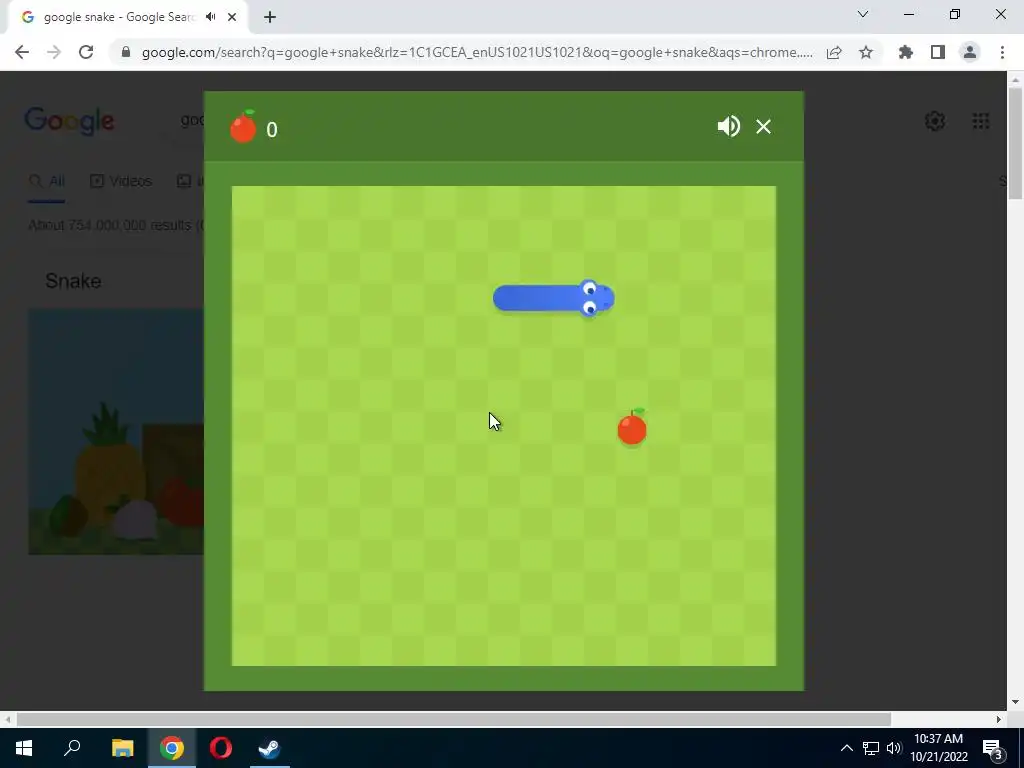Image resolution: width=1024 pixels, height=768 pixels.
Task: Go forward in browser history
Action: [54, 52]
